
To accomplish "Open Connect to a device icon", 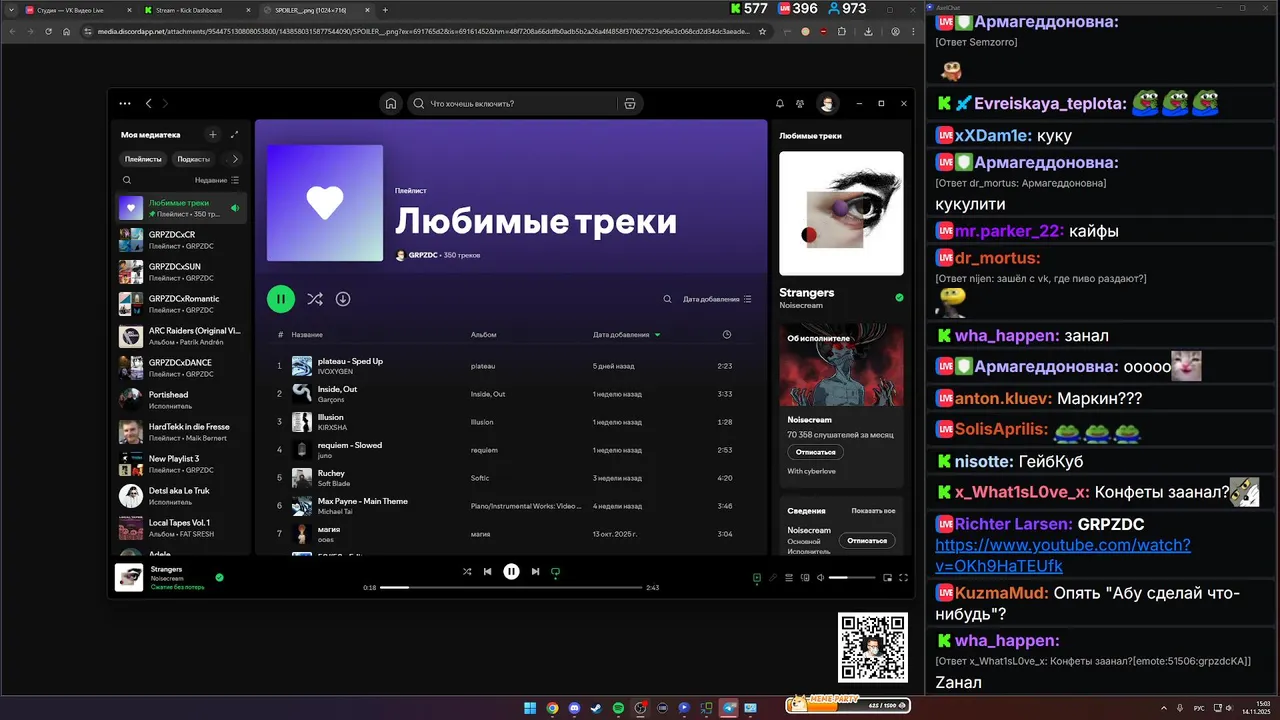I will coord(805,577).
